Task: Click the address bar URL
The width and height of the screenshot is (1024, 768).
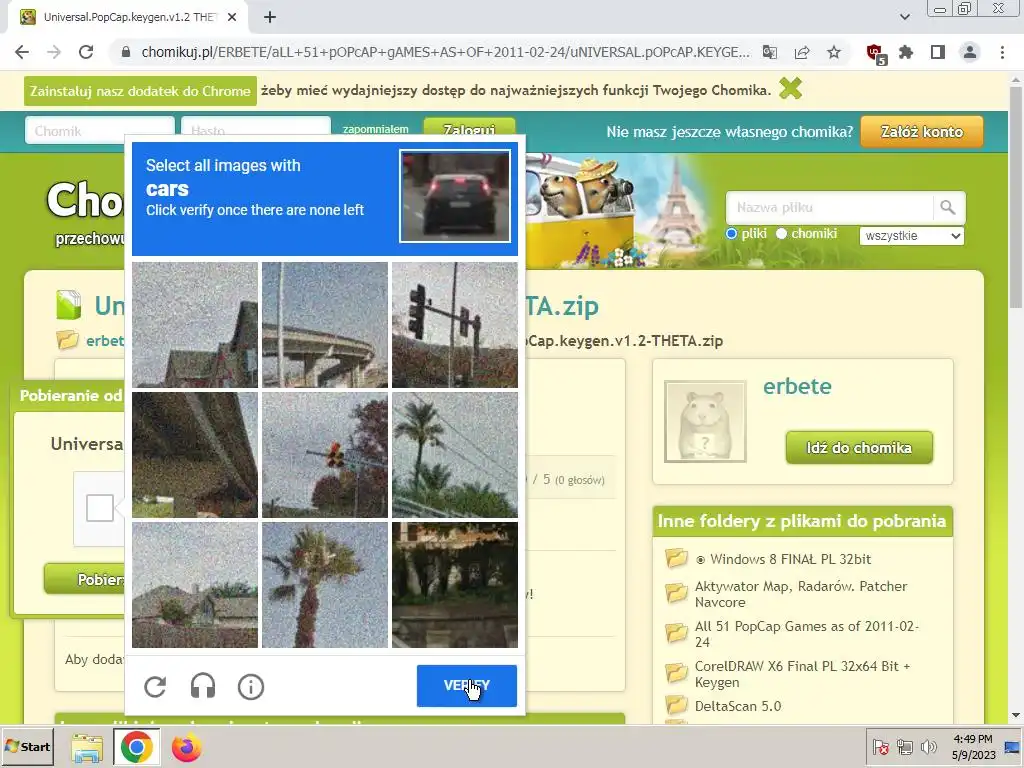Action: click(x=445, y=52)
